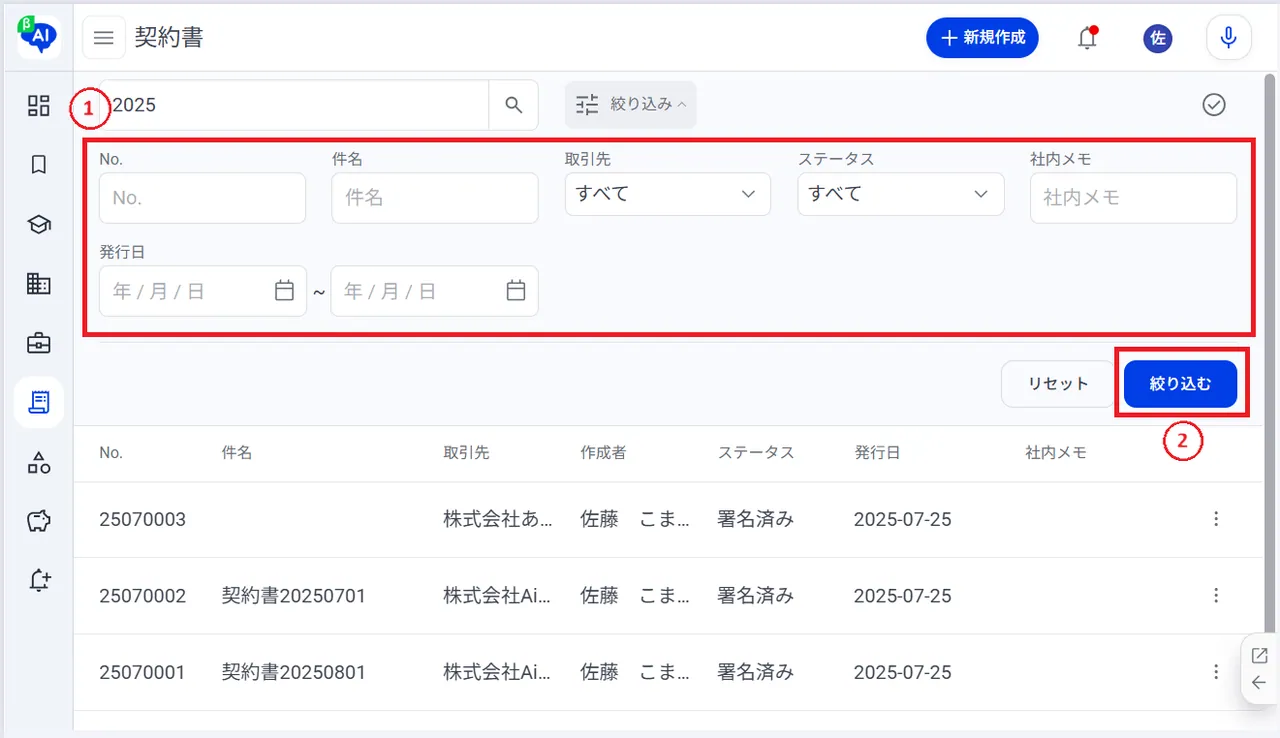Open the 取引先 dropdown
Viewport: 1280px width, 738px height.
coord(667,194)
